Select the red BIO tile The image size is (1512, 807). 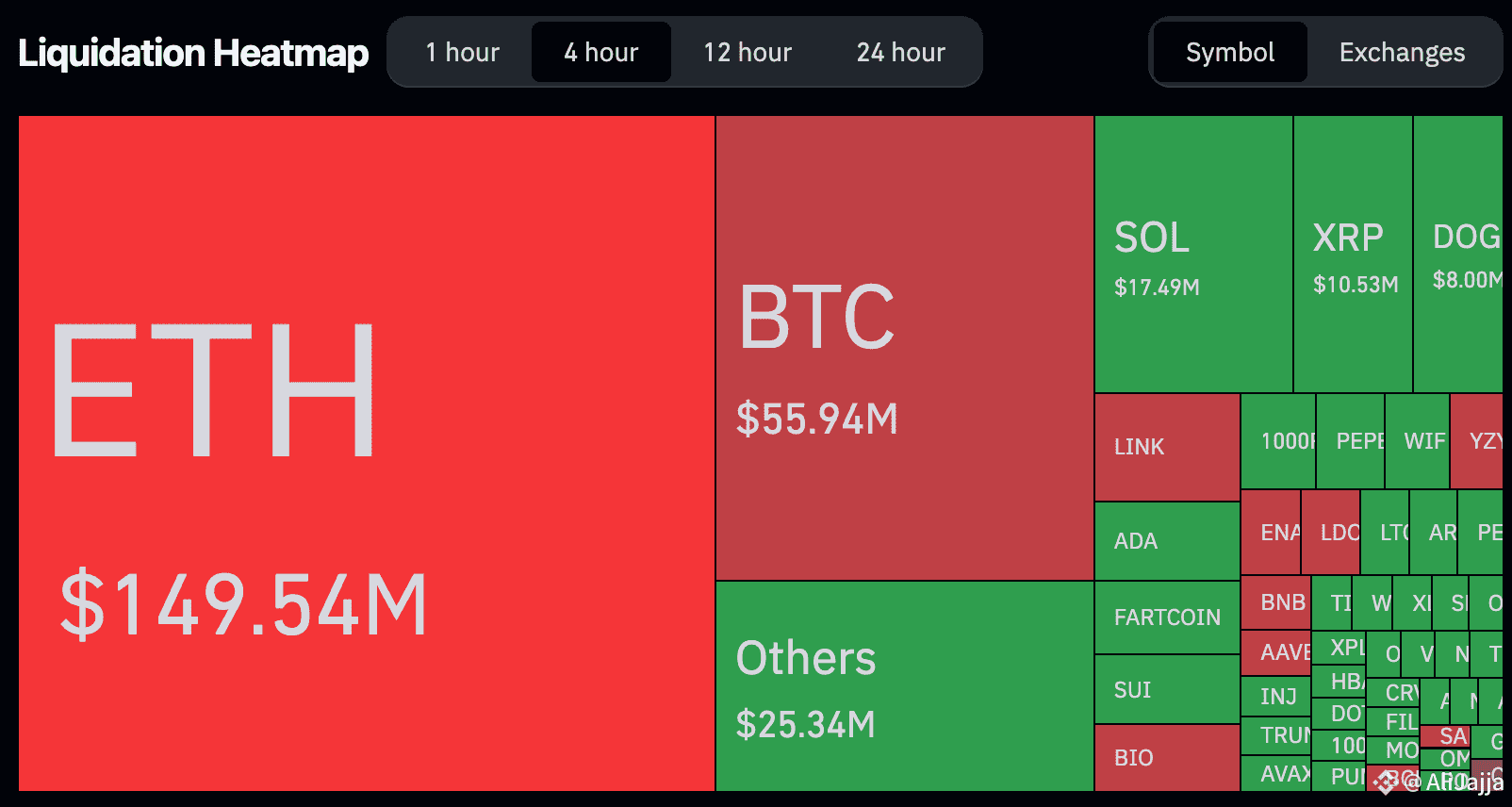pyautogui.click(x=1167, y=758)
